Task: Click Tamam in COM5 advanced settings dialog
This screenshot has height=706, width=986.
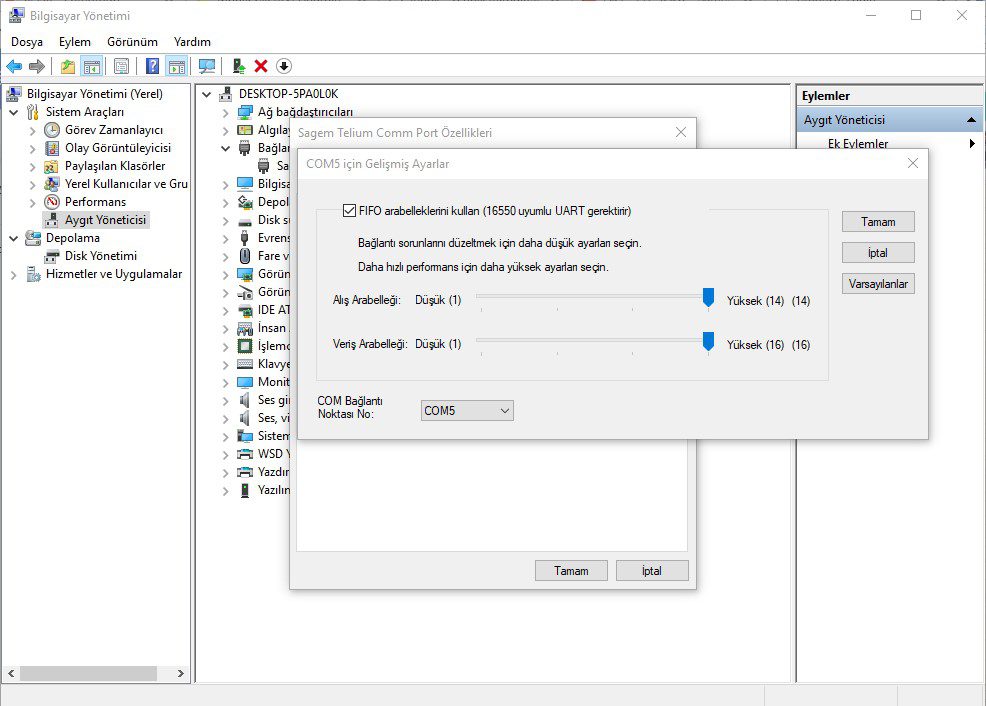Action: click(878, 222)
